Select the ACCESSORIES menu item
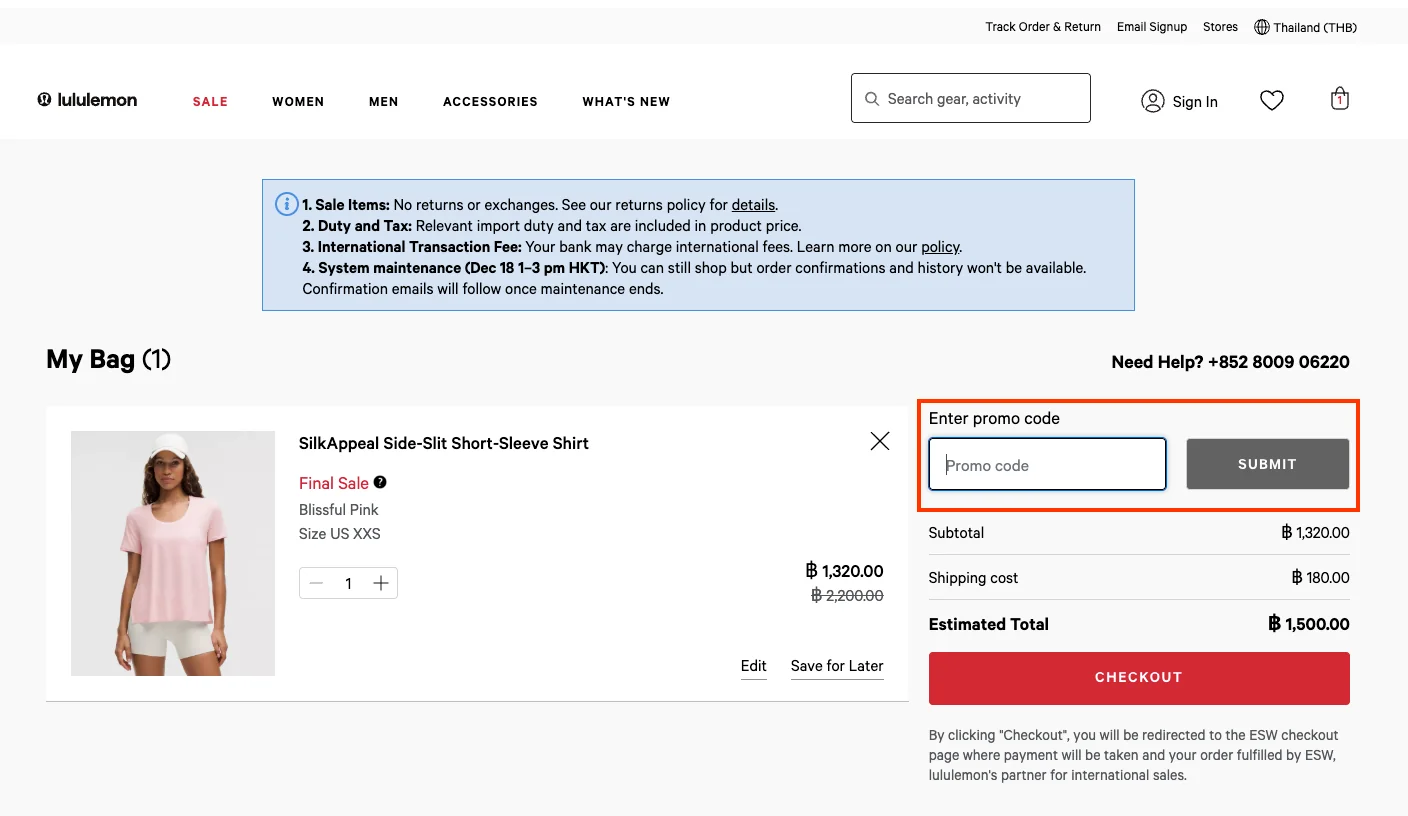1408x816 pixels. coord(490,101)
